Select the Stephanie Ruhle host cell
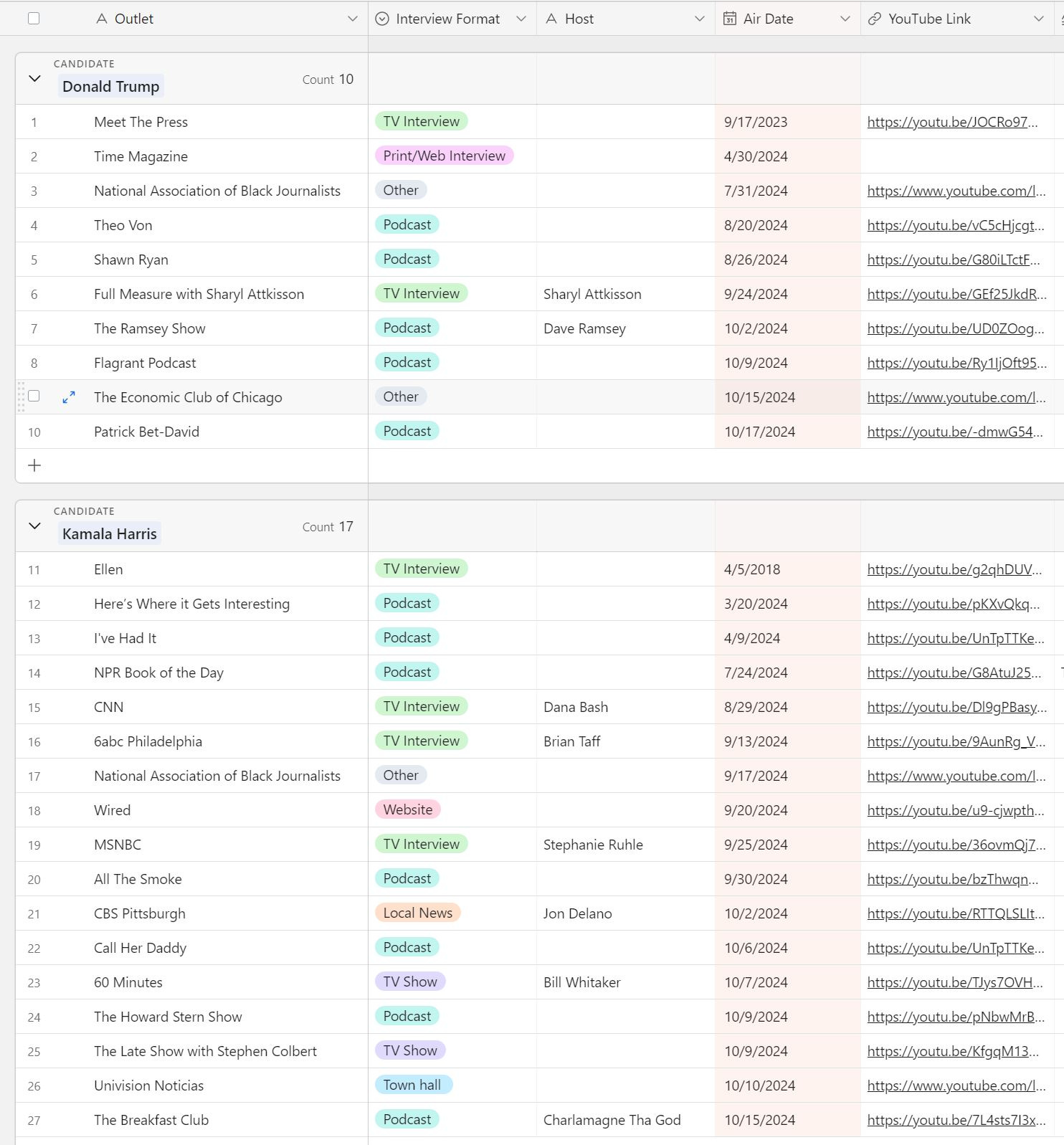Viewport: 1064px width, 1145px height. tap(626, 845)
